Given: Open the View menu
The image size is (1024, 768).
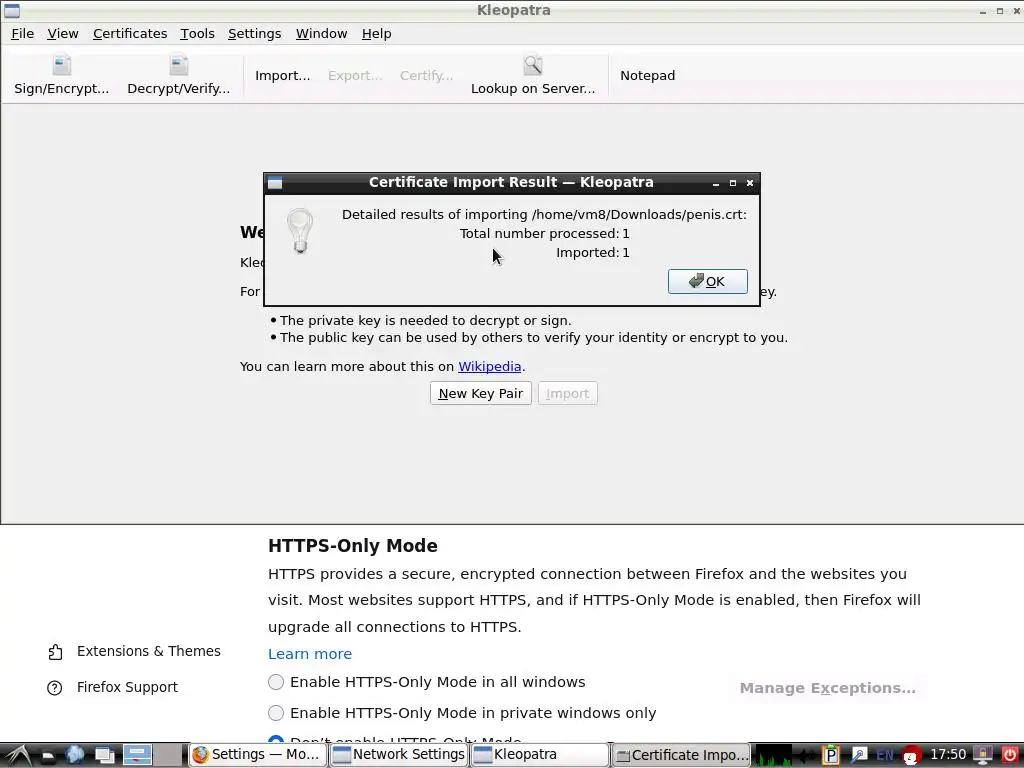Looking at the screenshot, I should click(63, 34).
